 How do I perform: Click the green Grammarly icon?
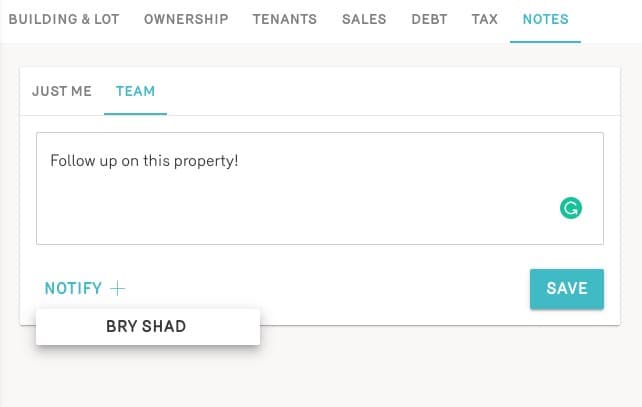point(571,208)
